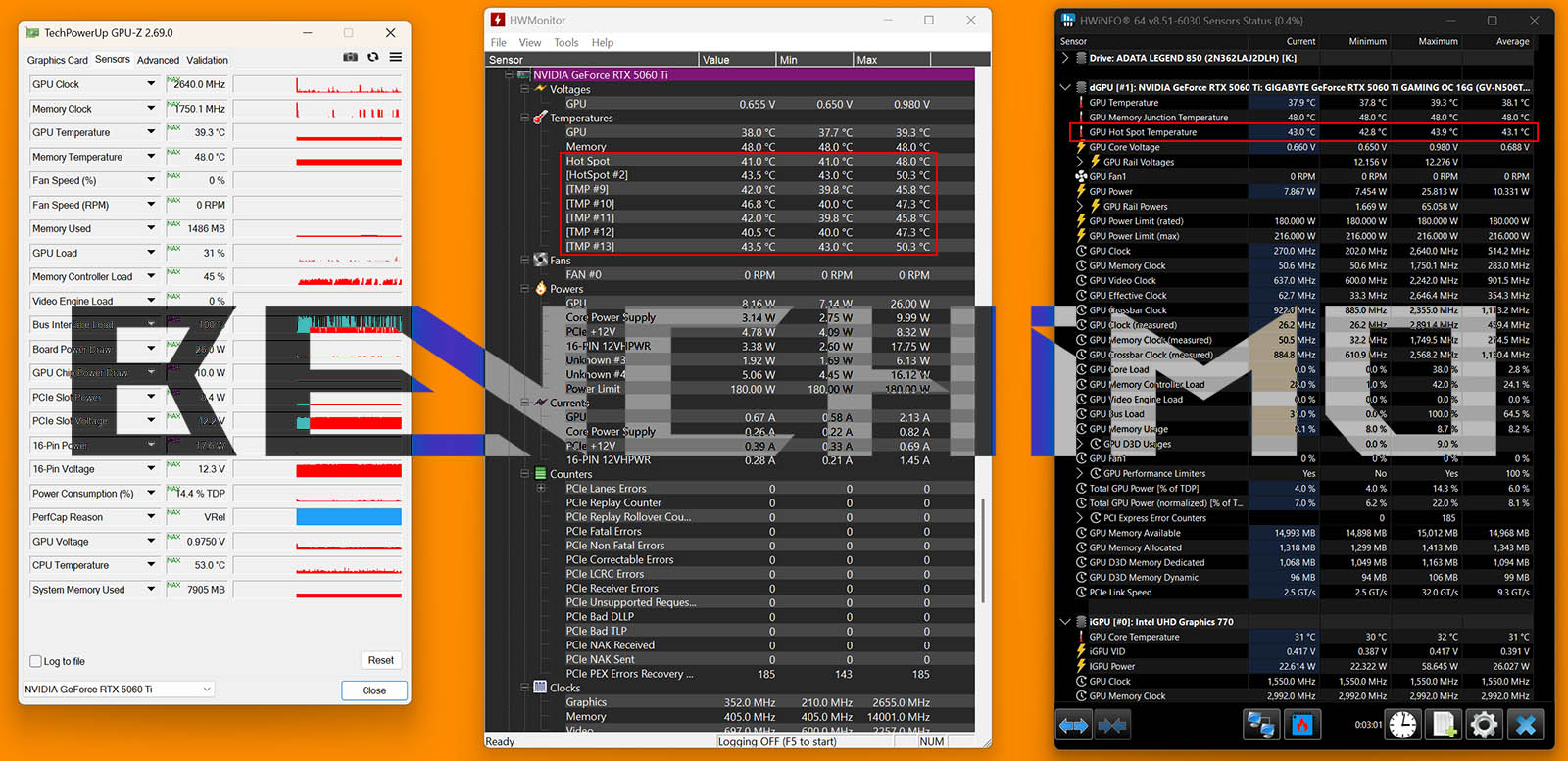
Task: Open the Tools menu in HWMonitor
Action: 566,43
